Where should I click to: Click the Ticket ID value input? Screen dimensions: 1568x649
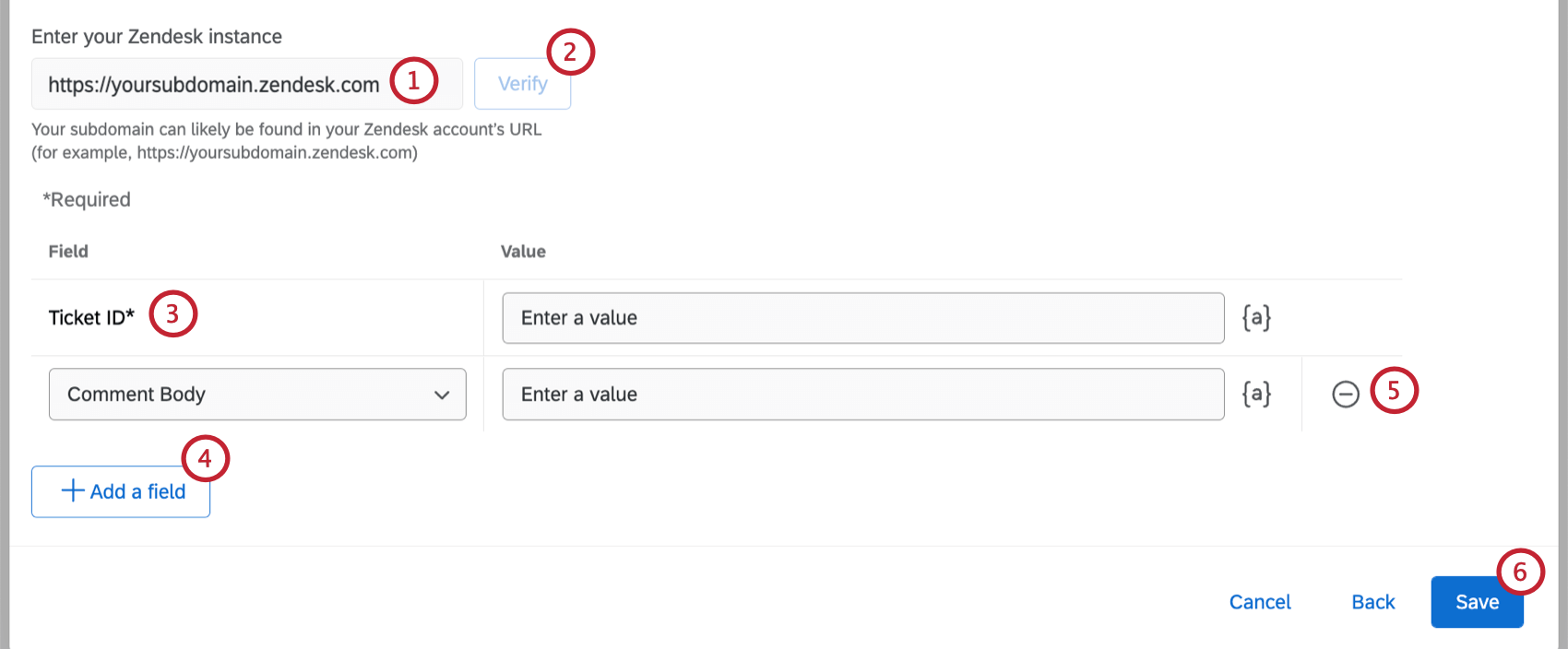pyautogui.click(x=862, y=318)
